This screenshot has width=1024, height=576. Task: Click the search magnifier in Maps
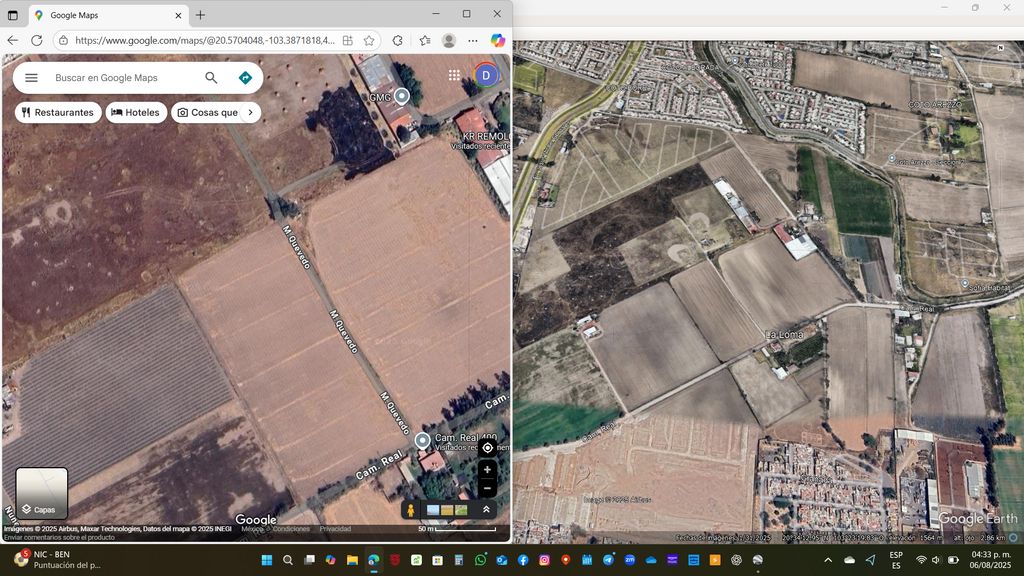(211, 78)
